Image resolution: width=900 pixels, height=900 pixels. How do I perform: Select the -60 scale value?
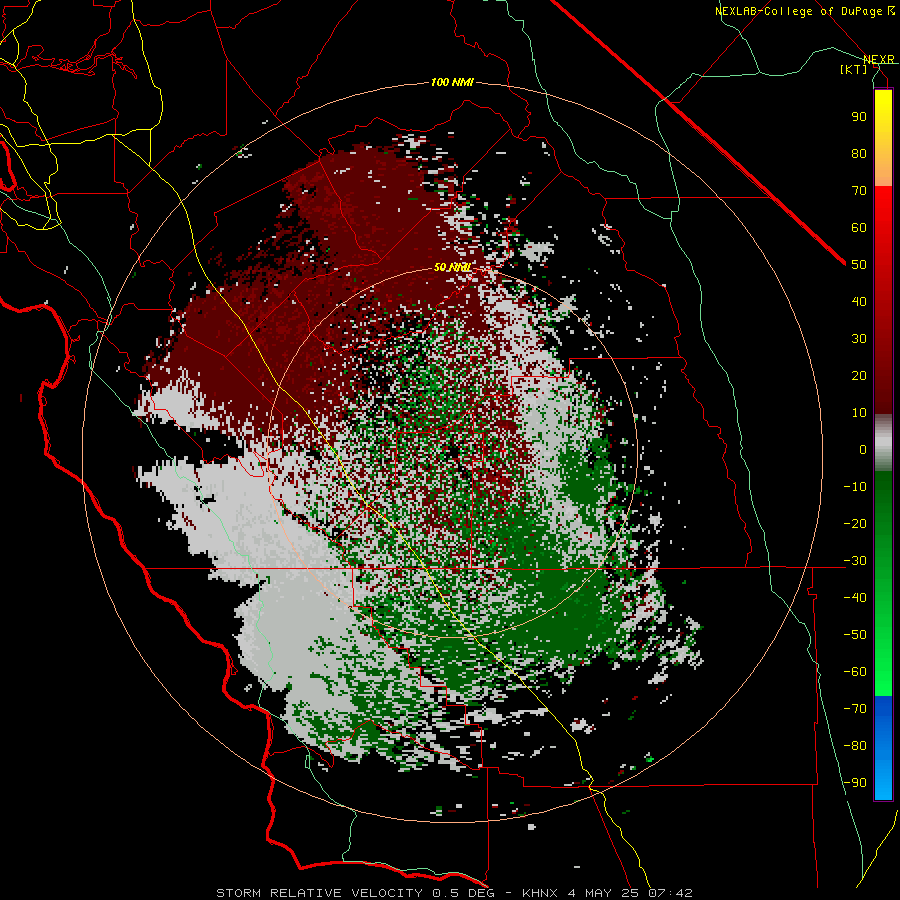855,672
